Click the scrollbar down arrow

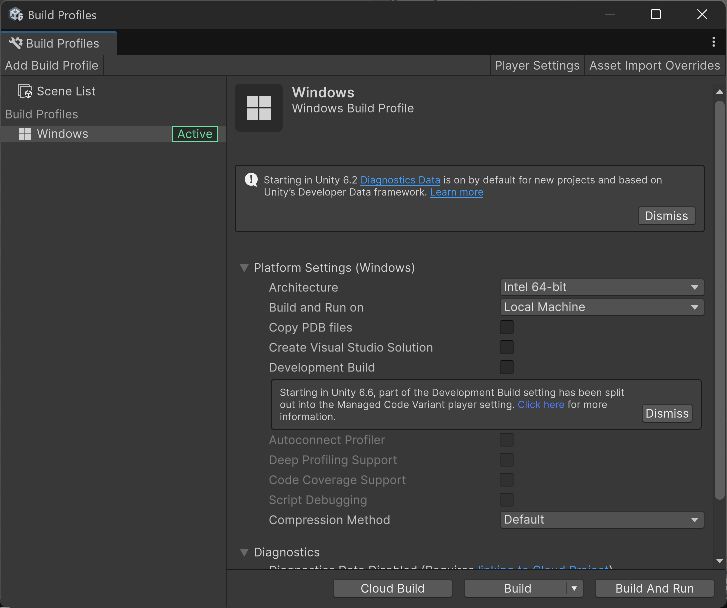coord(719,561)
